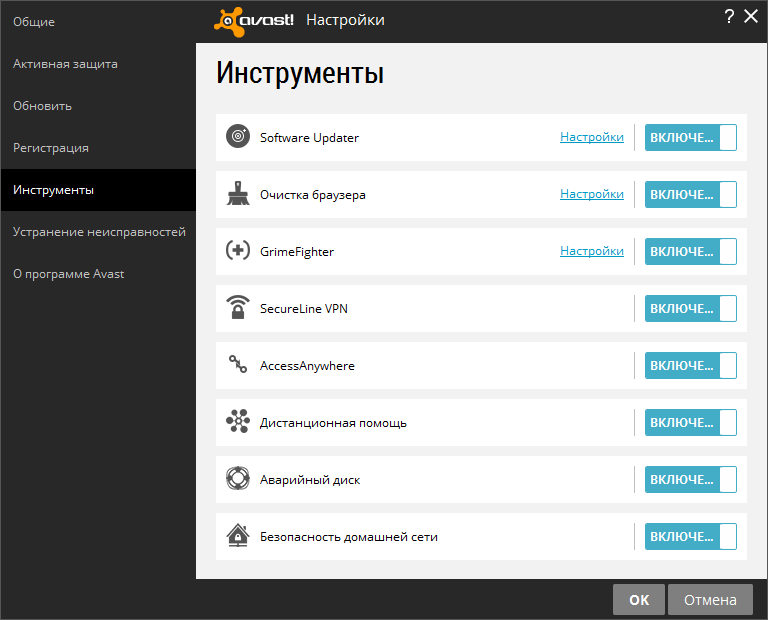Select Инструменты in sidebar

point(98,190)
